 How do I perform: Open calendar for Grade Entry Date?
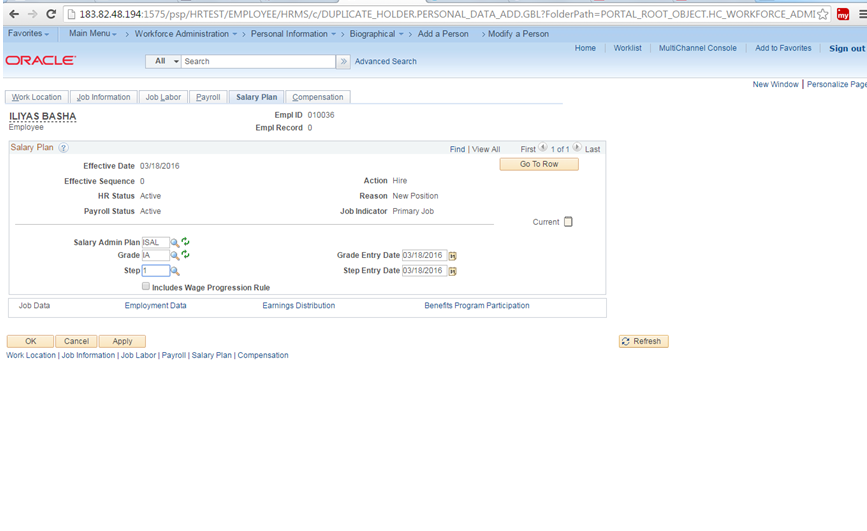click(452, 256)
